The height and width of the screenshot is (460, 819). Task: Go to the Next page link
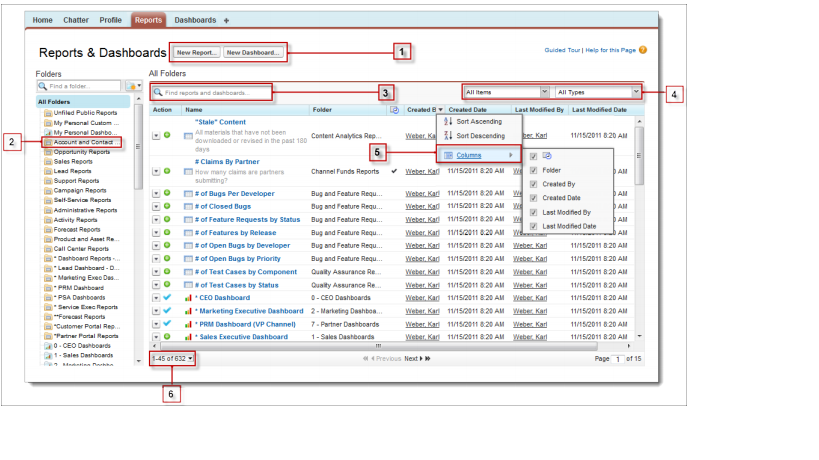(413, 359)
